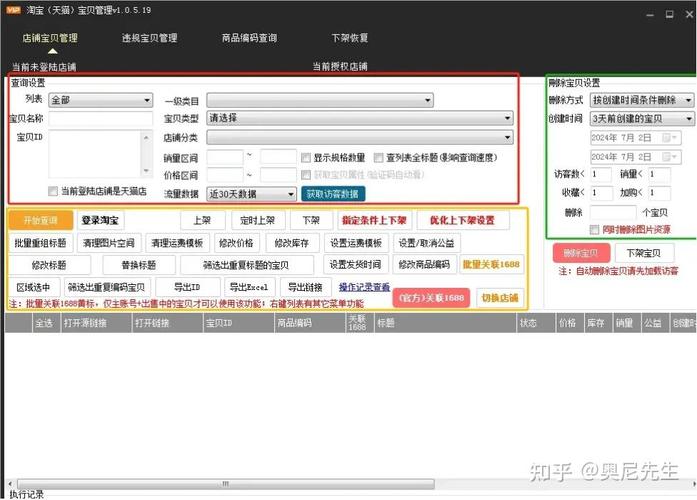Open 创建时间 3天前创建的宝贝 dropdown

641,119
